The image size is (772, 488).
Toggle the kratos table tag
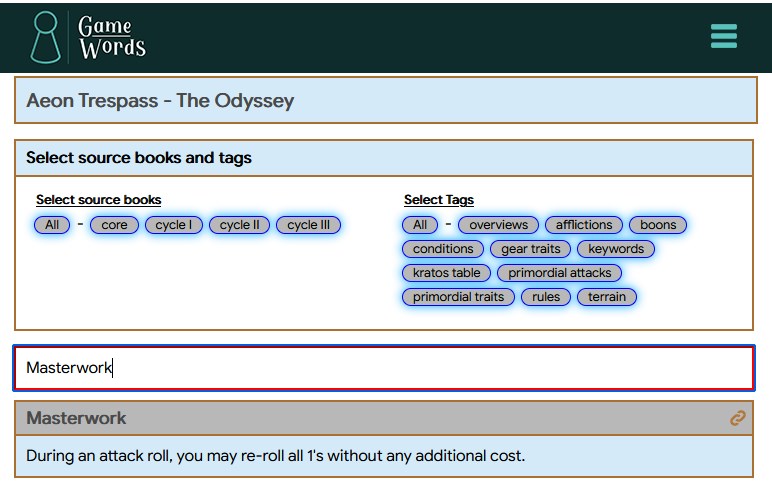click(x=447, y=273)
